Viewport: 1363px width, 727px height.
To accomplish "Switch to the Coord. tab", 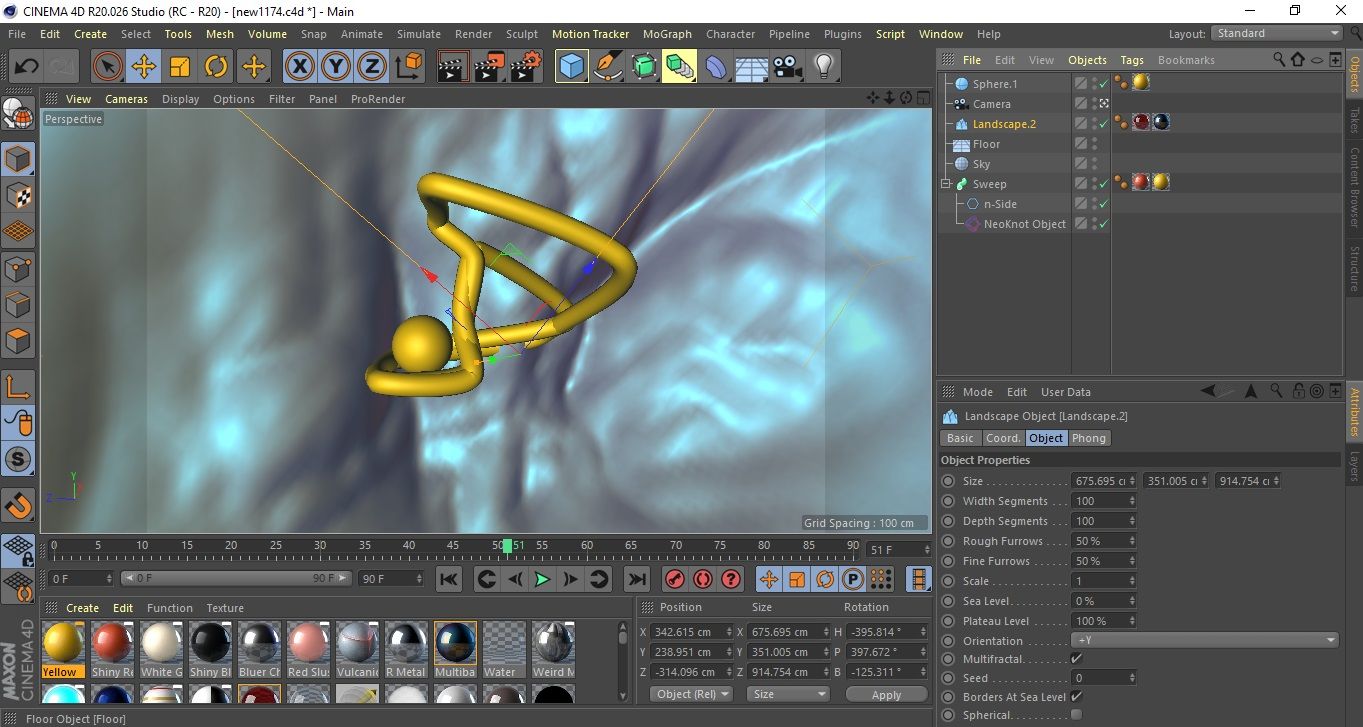I will (x=1003, y=438).
